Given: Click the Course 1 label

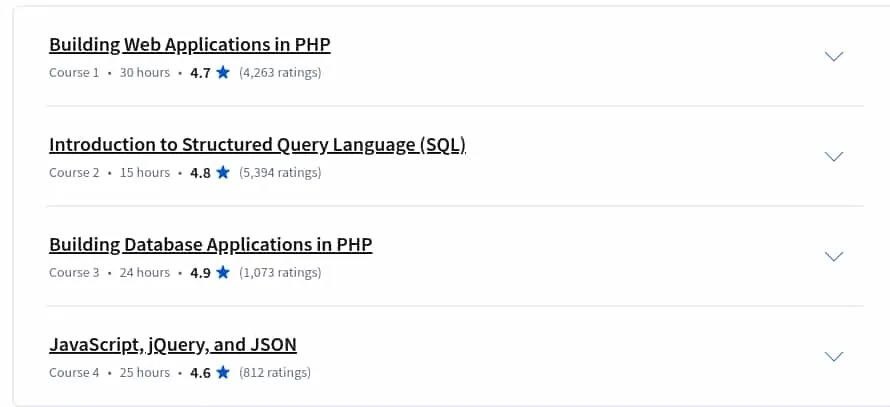Looking at the screenshot, I should (x=74, y=73).
